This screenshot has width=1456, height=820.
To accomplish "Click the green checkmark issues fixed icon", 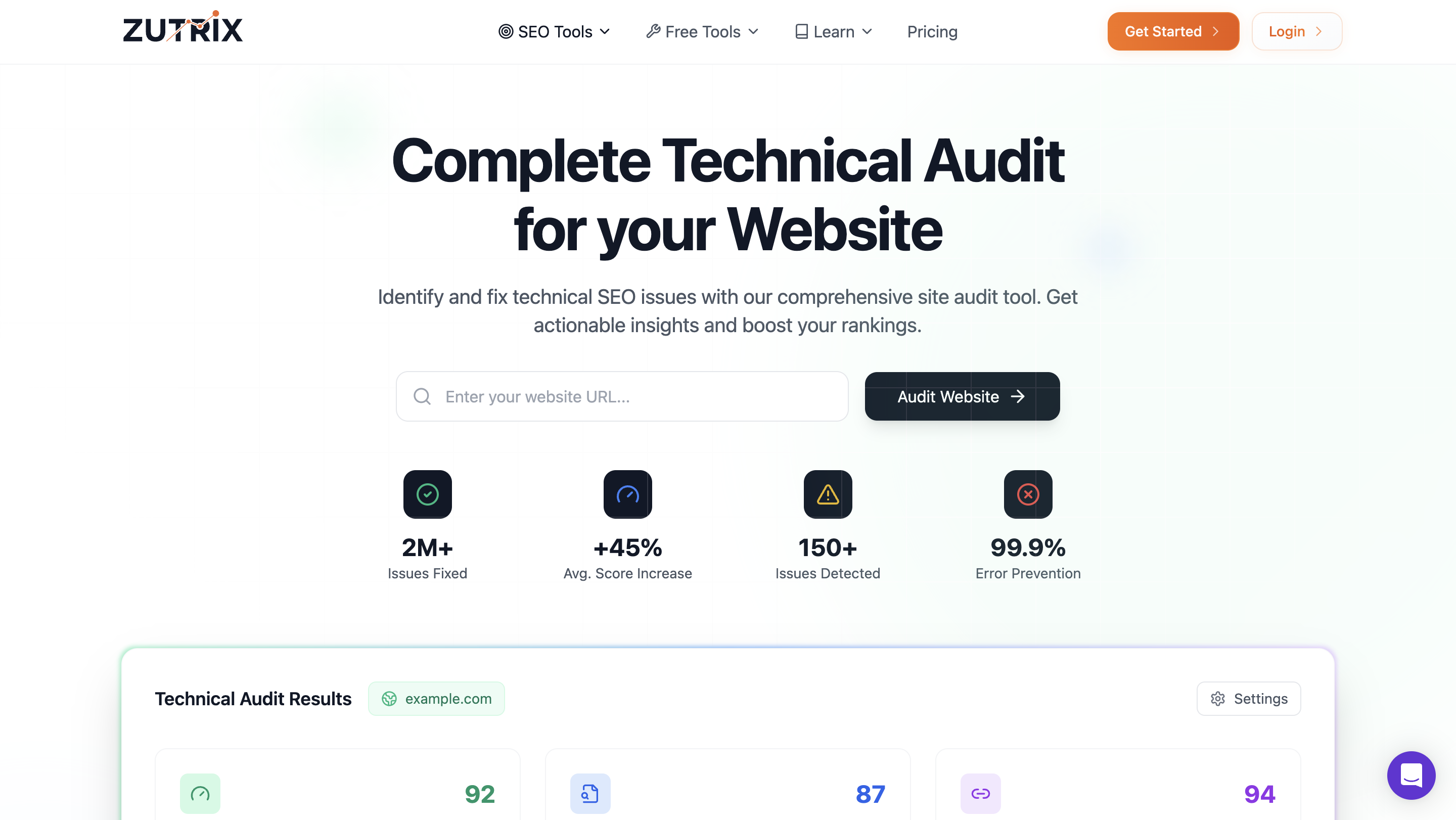I will point(427,494).
